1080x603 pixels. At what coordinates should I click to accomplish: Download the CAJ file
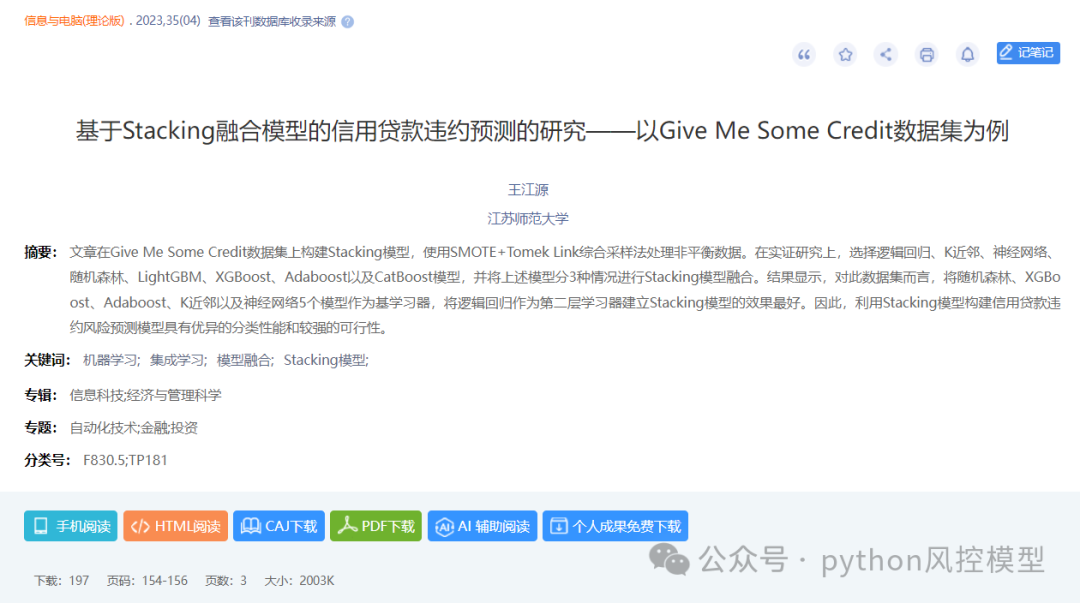pos(278,527)
